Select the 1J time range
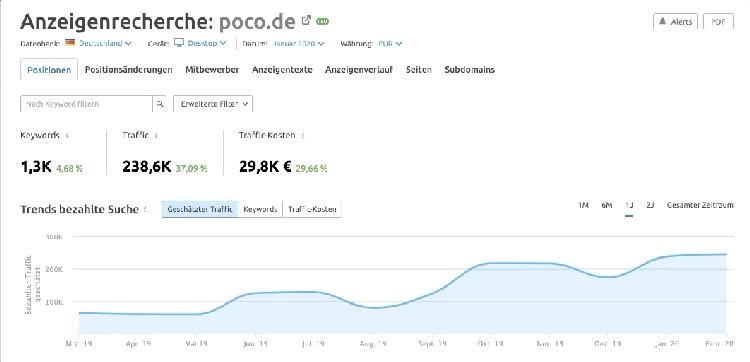 [x=629, y=205]
